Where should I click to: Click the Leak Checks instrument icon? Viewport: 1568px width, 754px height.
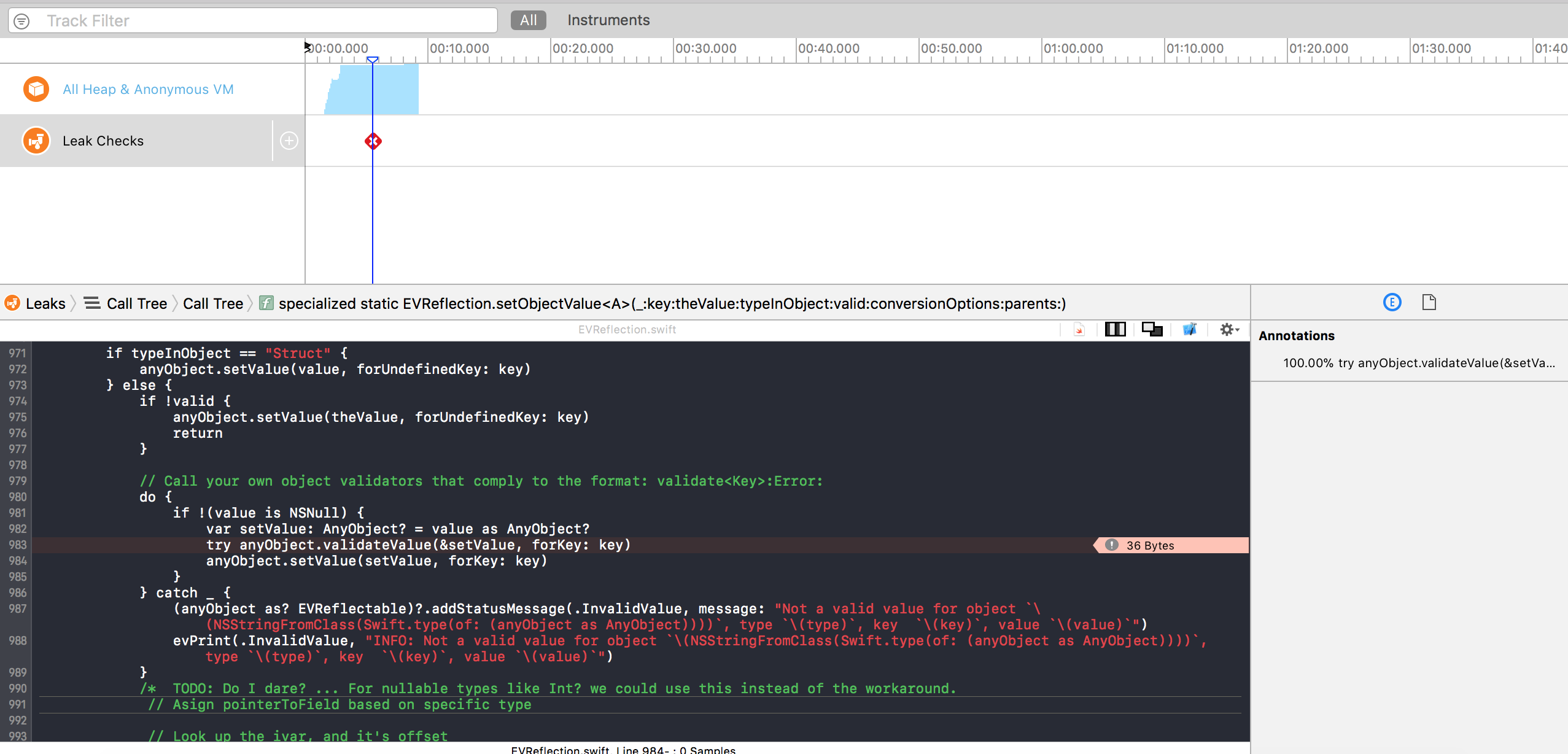(x=36, y=140)
